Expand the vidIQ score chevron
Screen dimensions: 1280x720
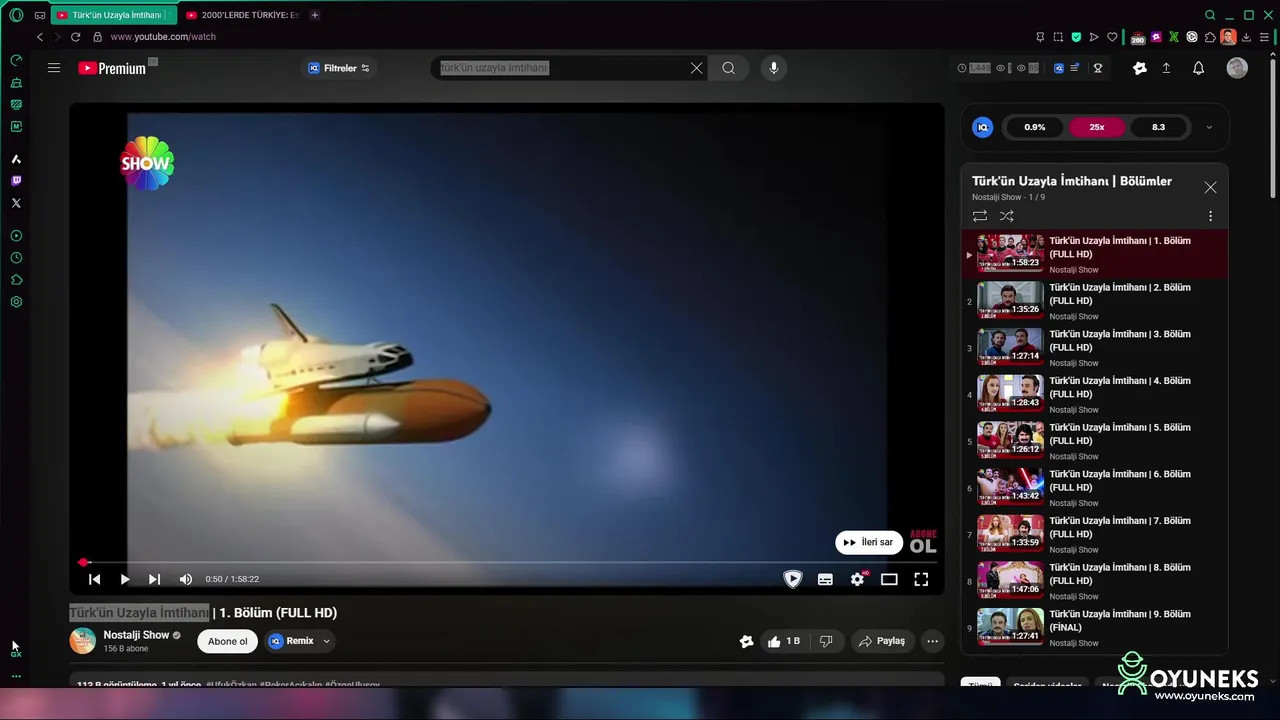pos(1209,127)
